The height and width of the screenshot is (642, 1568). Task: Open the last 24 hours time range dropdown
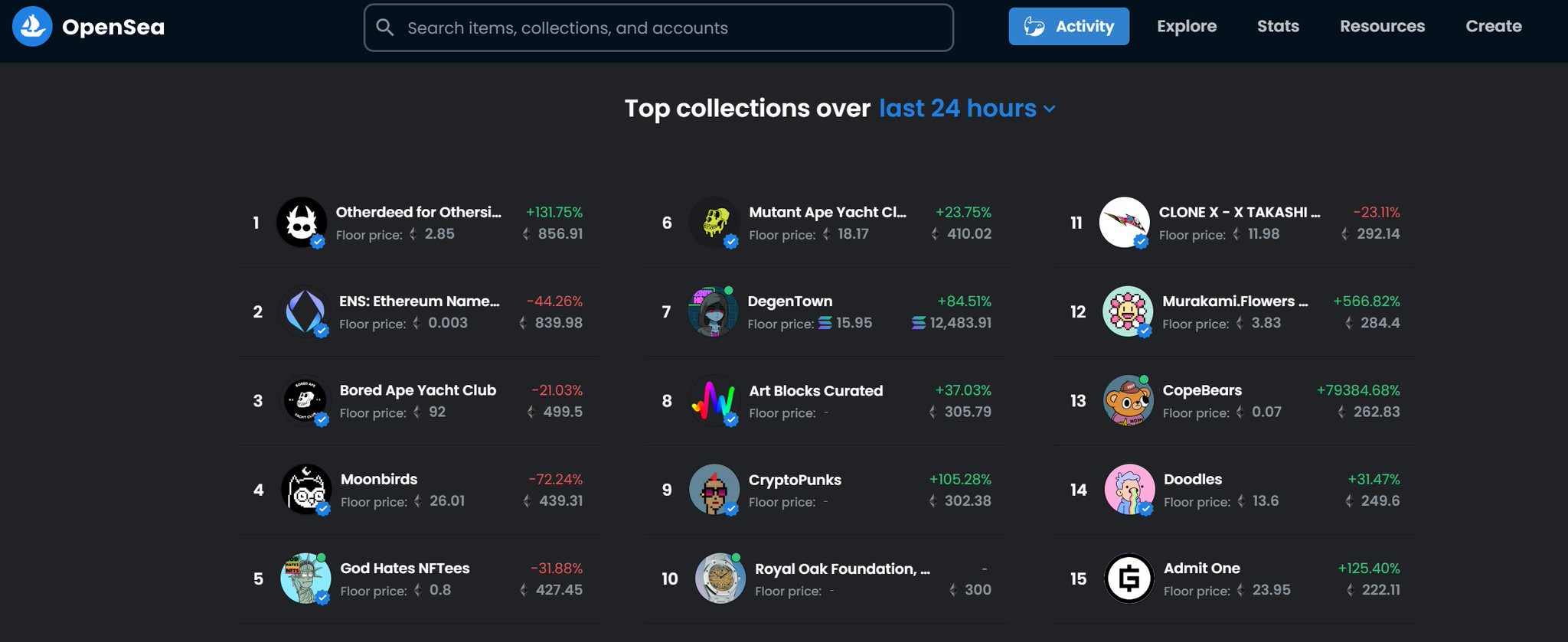pos(967,109)
